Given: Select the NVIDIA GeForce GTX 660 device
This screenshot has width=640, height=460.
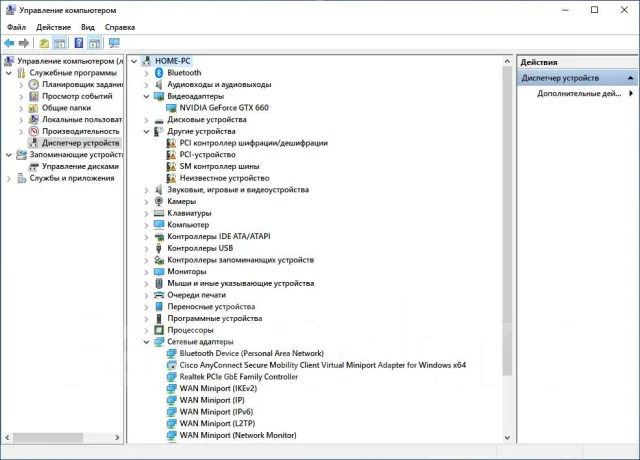Looking at the screenshot, I should tap(224, 108).
